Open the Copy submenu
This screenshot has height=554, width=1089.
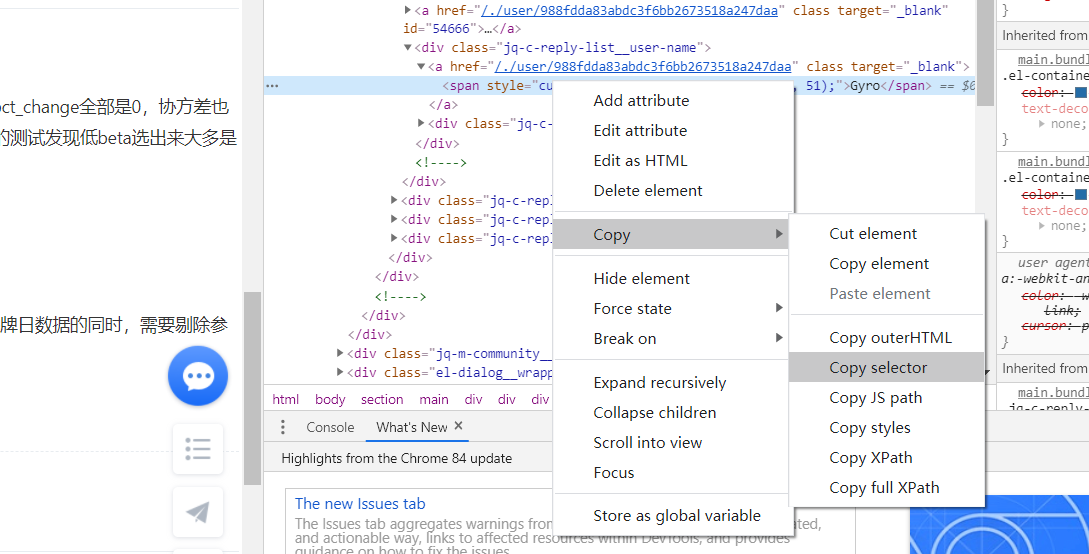pyautogui.click(x=672, y=235)
